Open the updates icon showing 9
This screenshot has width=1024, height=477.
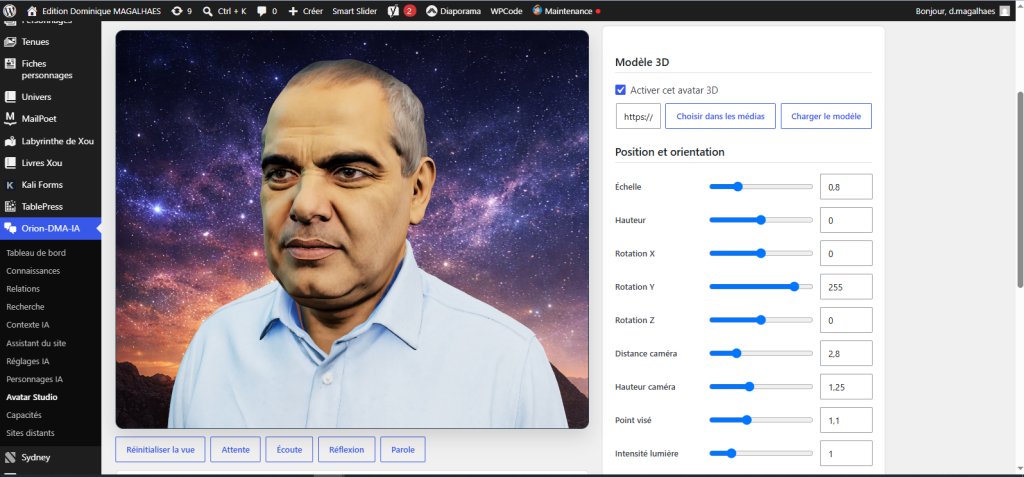177,11
